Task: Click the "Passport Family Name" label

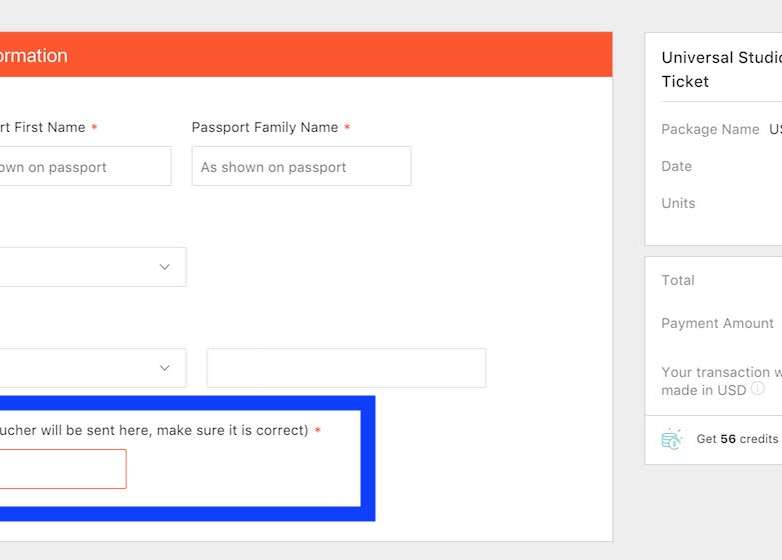Action: [x=264, y=127]
